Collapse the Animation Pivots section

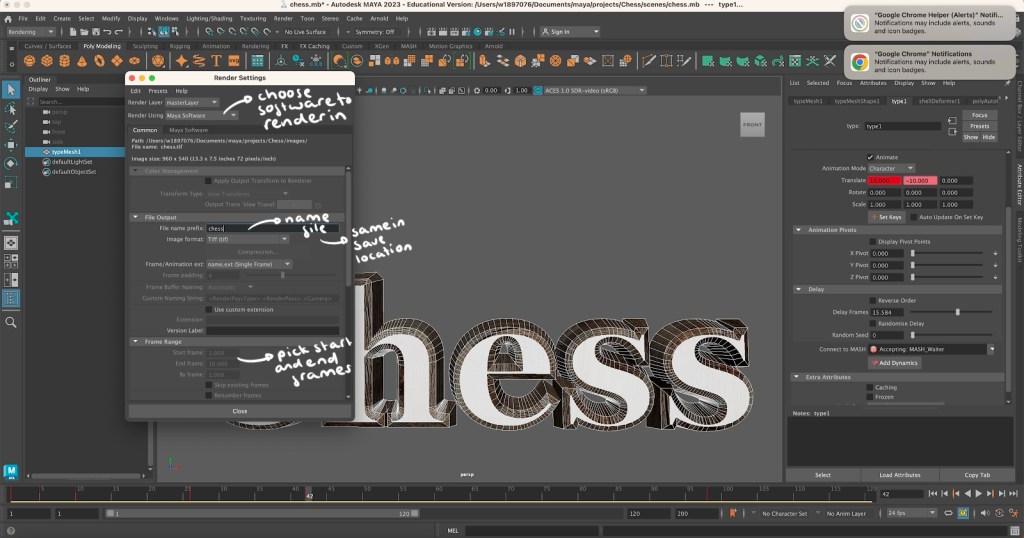(798, 229)
